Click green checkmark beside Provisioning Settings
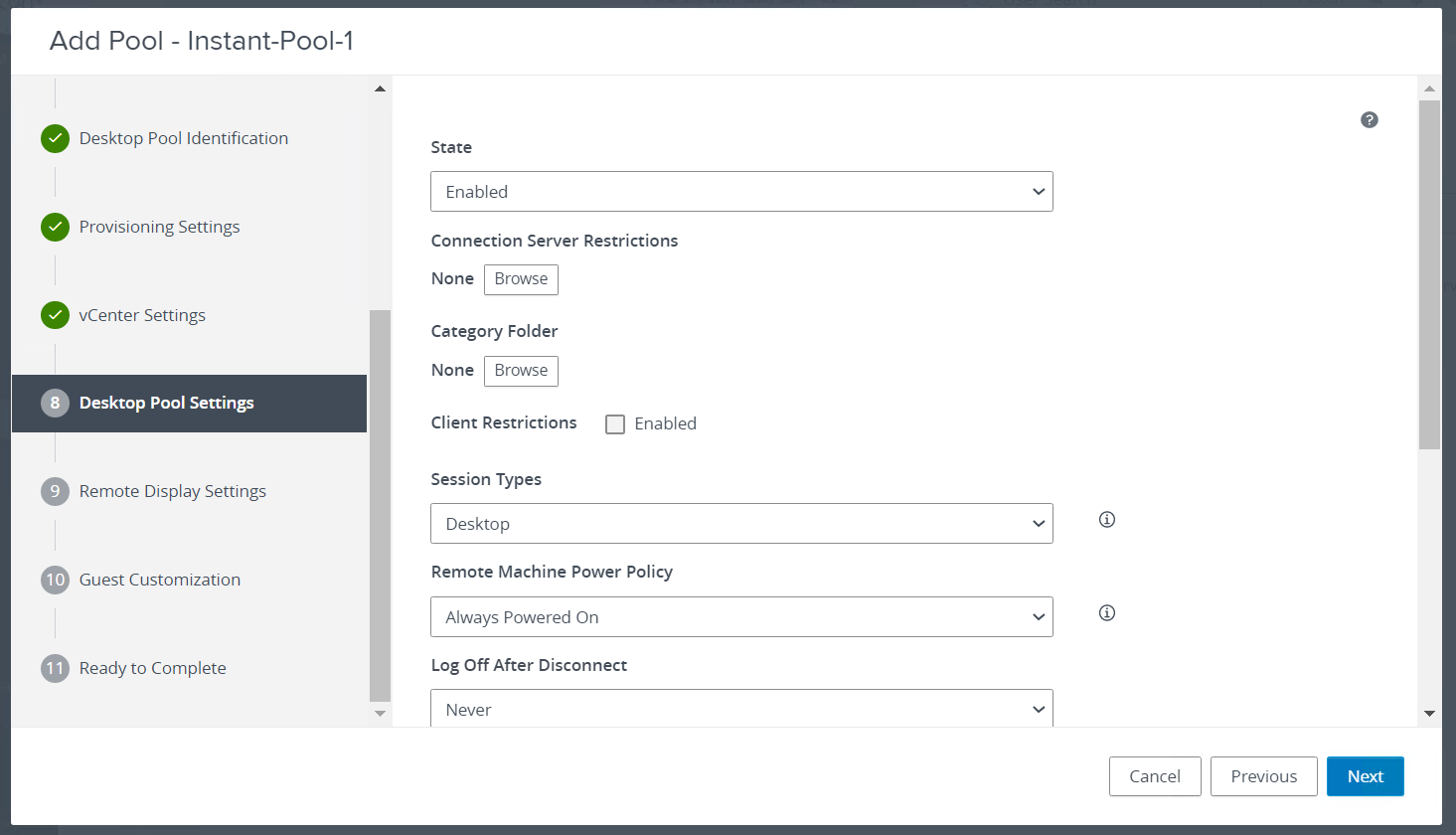Image resolution: width=1456 pixels, height=835 pixels. click(55, 227)
